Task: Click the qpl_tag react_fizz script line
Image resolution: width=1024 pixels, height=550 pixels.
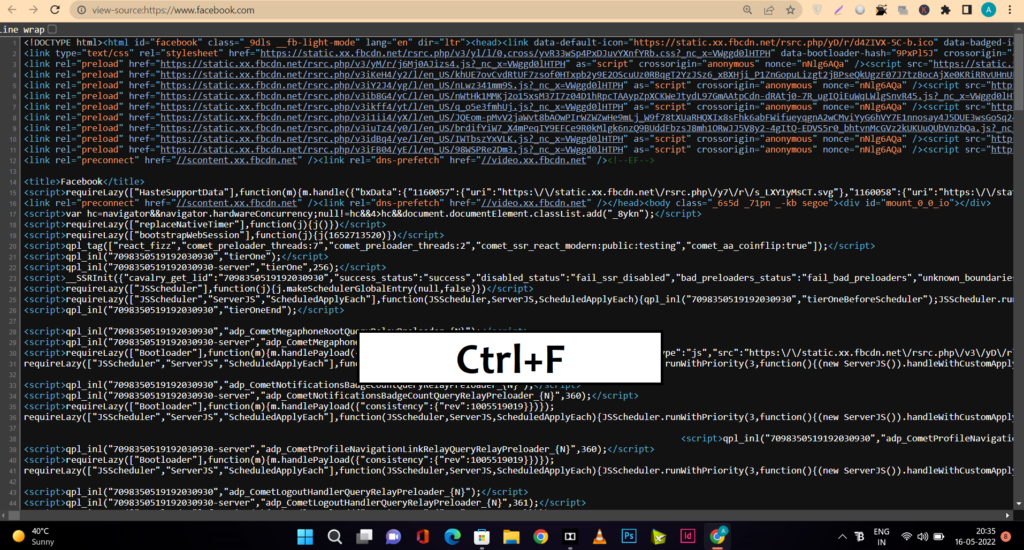Action: pos(449,246)
